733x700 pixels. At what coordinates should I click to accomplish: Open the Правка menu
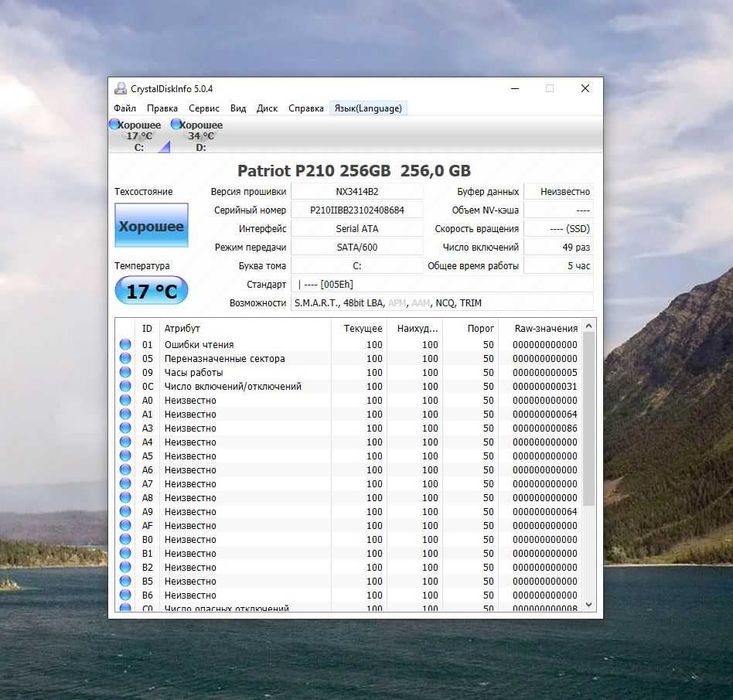pyautogui.click(x=162, y=108)
